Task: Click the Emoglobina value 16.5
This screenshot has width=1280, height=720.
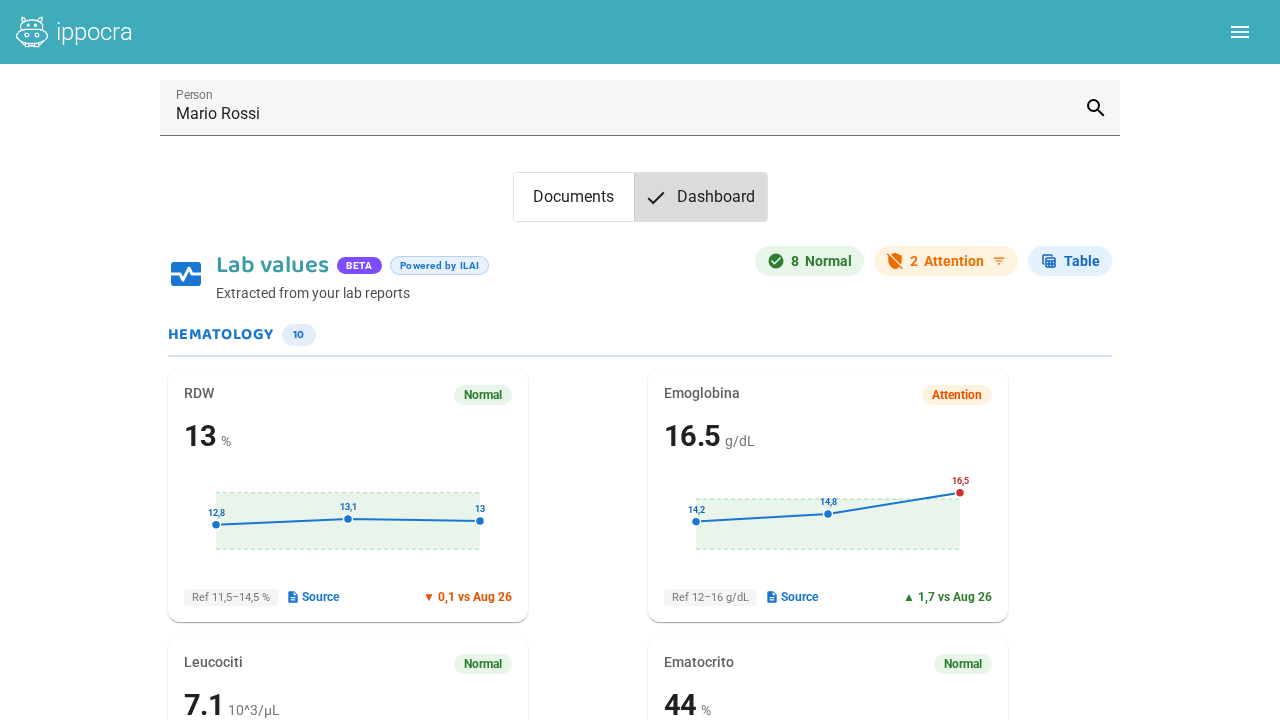Action: 692,436
